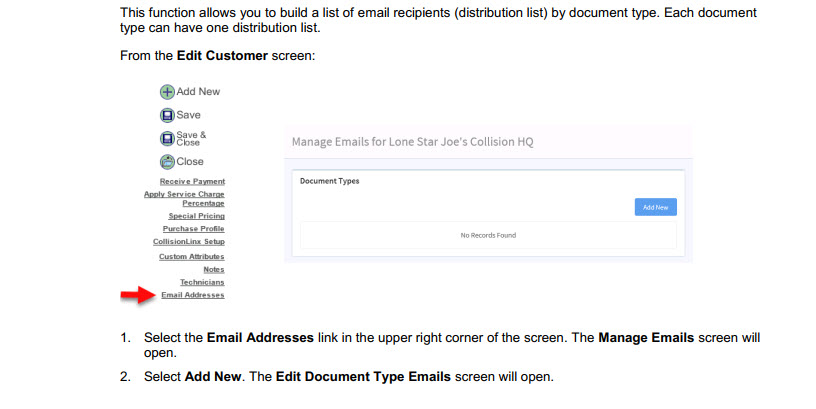Click the green plus Add New icon
816x409 pixels.
pos(167,91)
